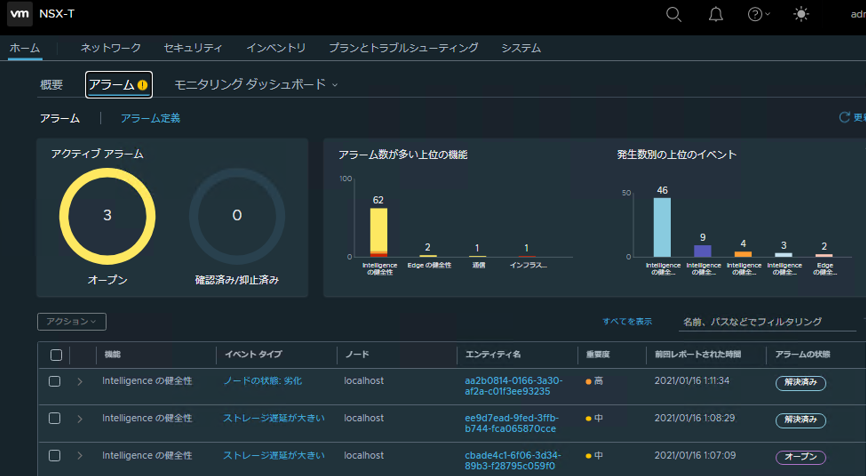Viewport: 866px width, 476px height.
Task: Open entity aa2b0814-0166-3a30 link
Action: pos(514,386)
